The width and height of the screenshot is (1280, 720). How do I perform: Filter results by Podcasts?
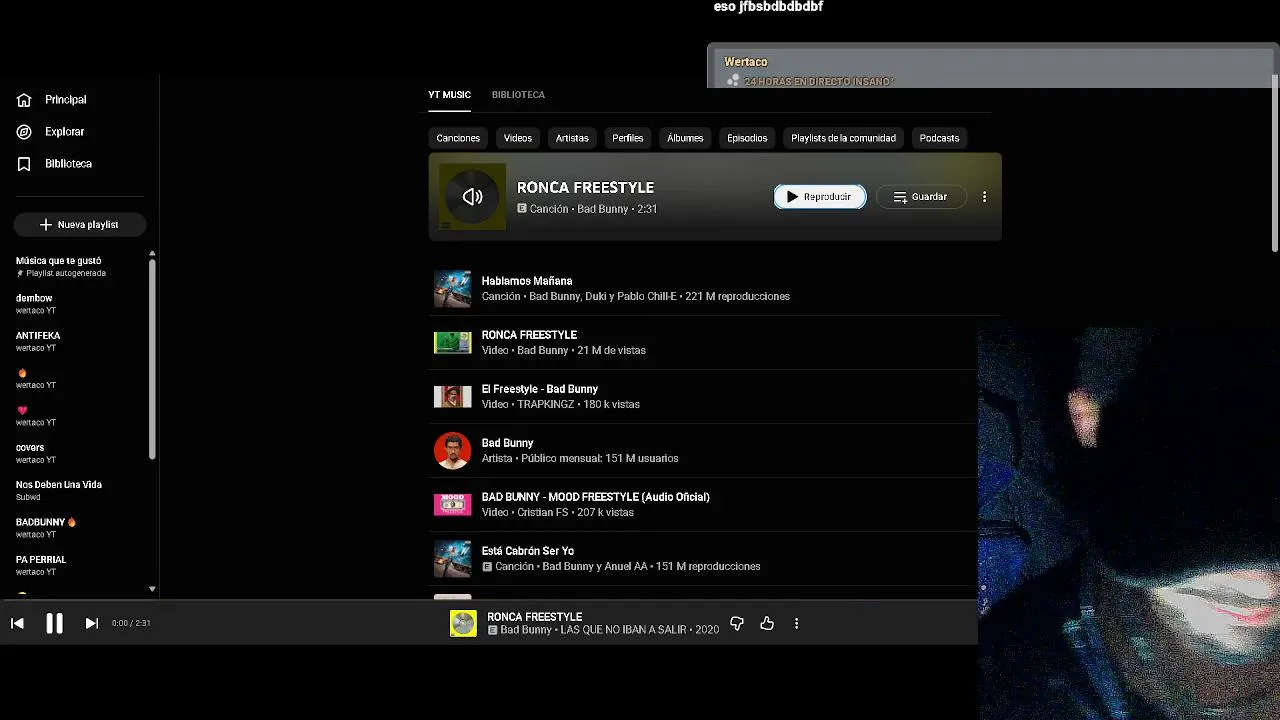[939, 138]
